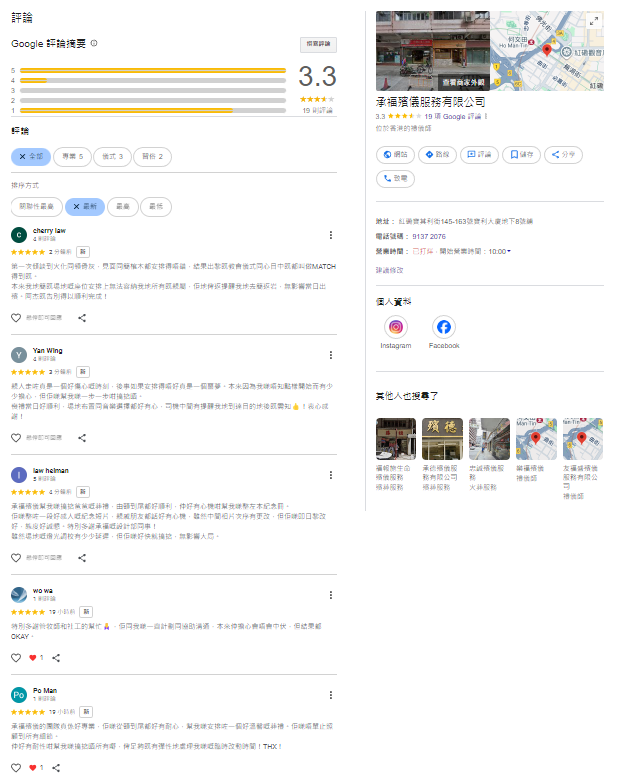Screen dimensions: 625x782
Task: Show the 4-star rating bar reviews
Action: pyautogui.click(x=153, y=80)
